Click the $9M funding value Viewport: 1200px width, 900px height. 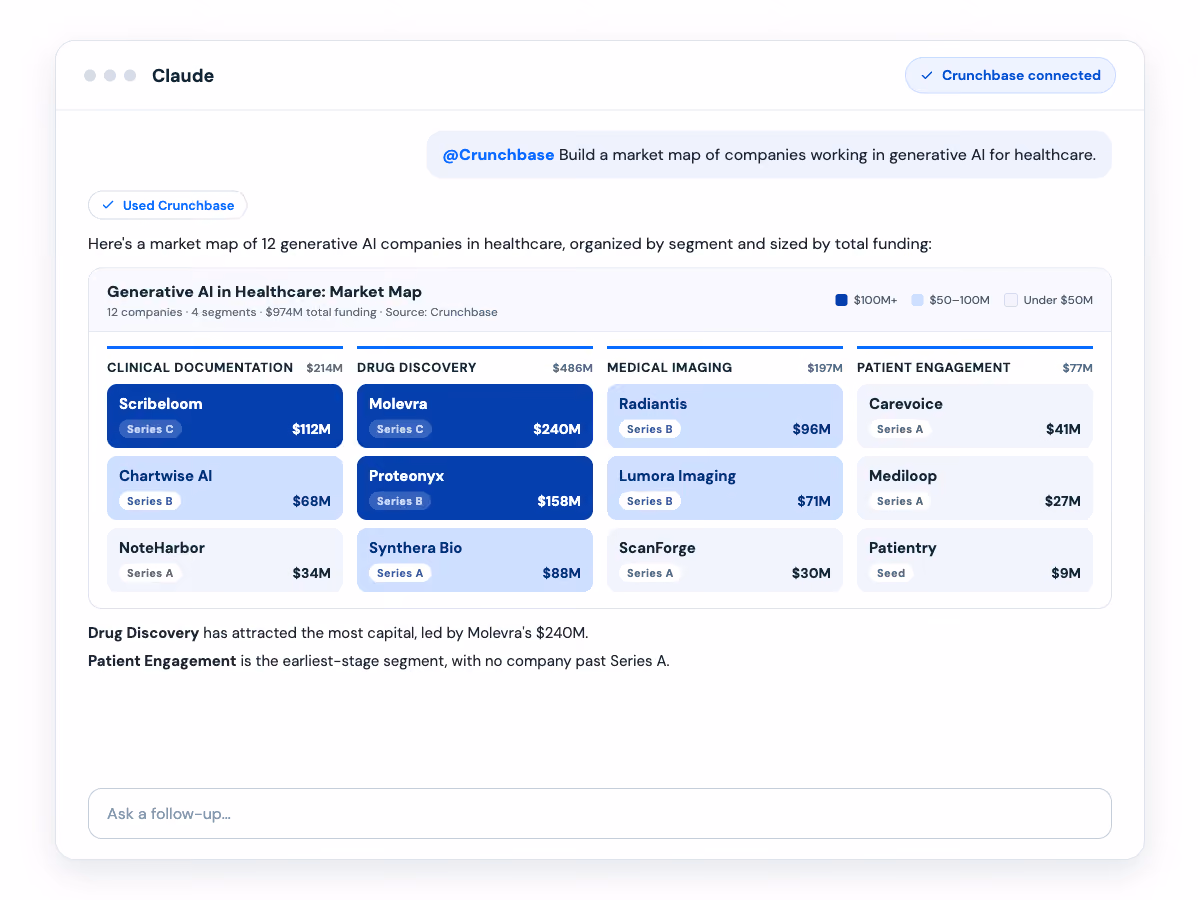pyautogui.click(x=1066, y=573)
